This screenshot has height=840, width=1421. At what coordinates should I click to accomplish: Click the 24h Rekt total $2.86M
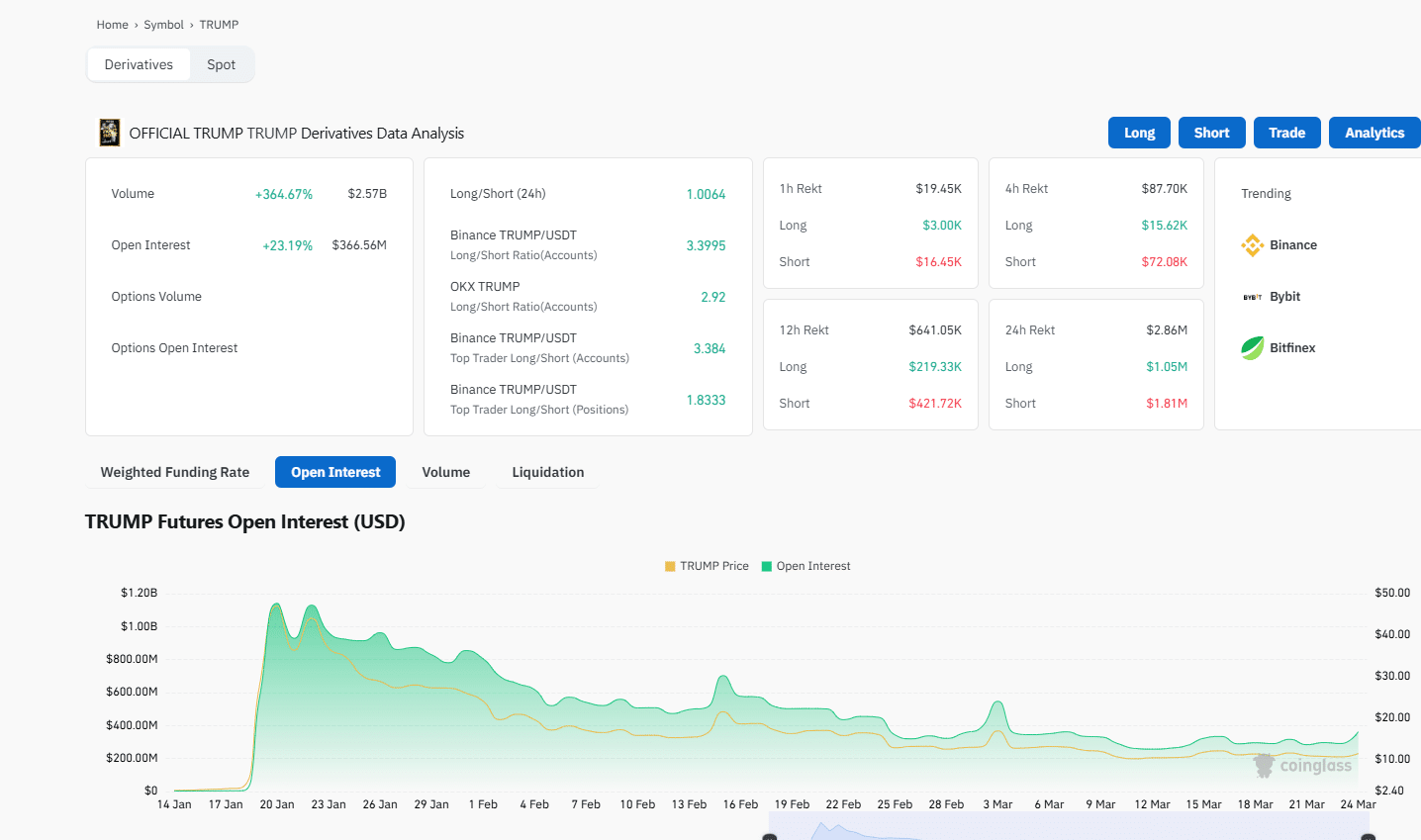(1167, 330)
